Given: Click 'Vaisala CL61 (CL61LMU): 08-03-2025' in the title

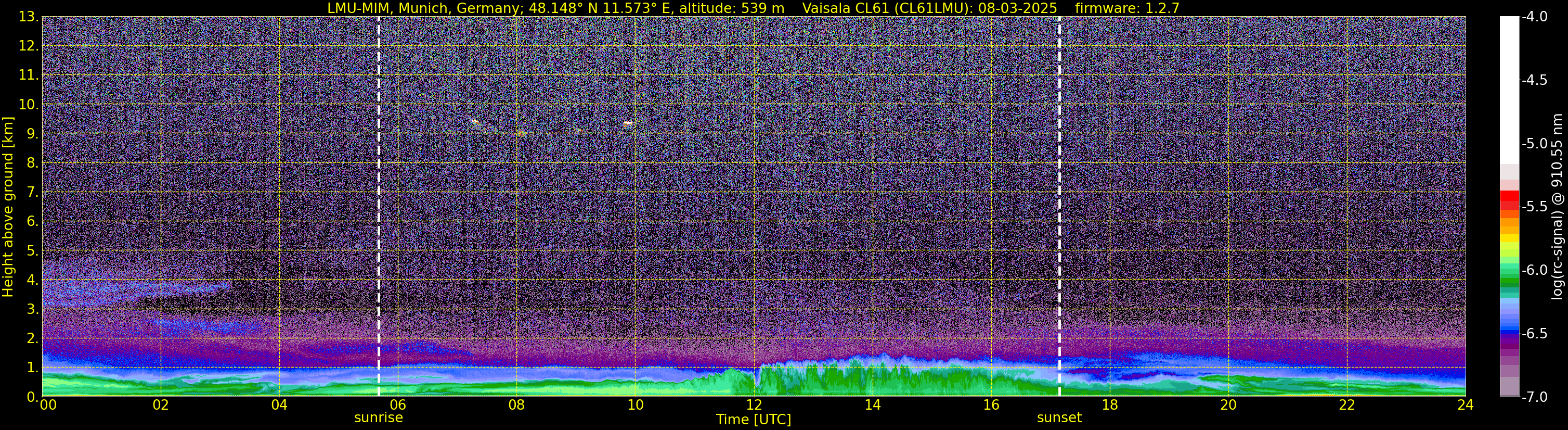Looking at the screenshot, I should click(929, 8).
